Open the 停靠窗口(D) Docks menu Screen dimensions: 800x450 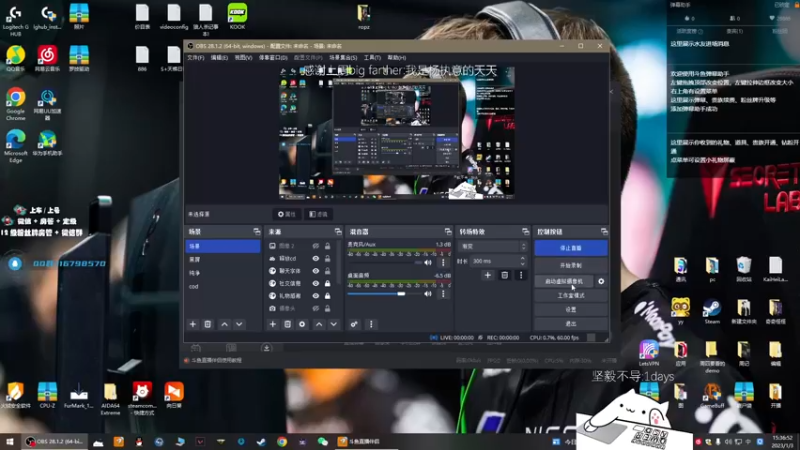[x=273, y=58]
